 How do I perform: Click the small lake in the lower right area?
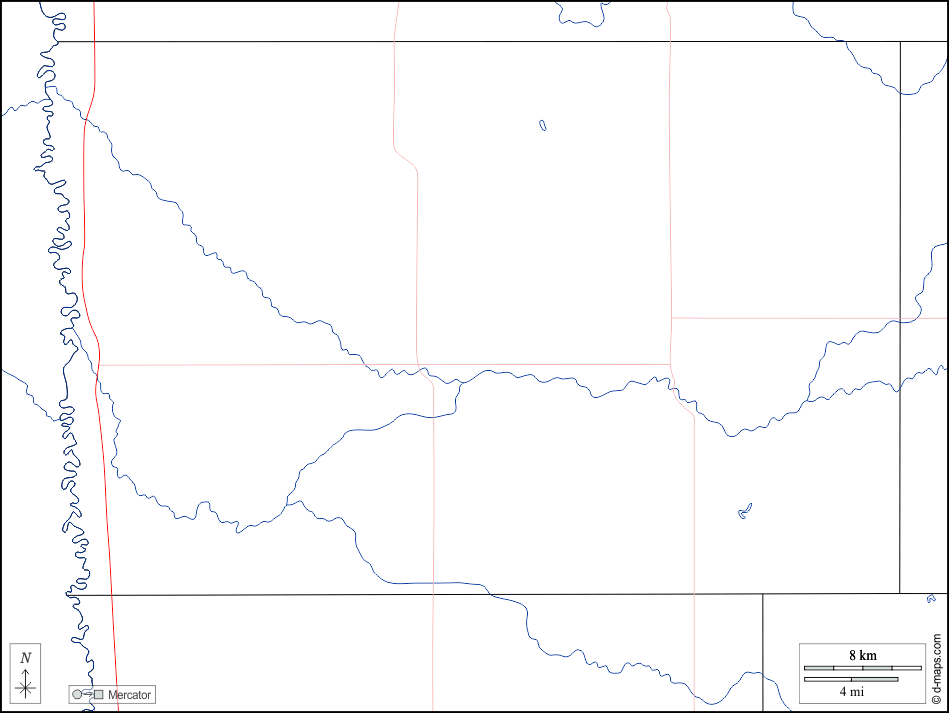click(744, 512)
